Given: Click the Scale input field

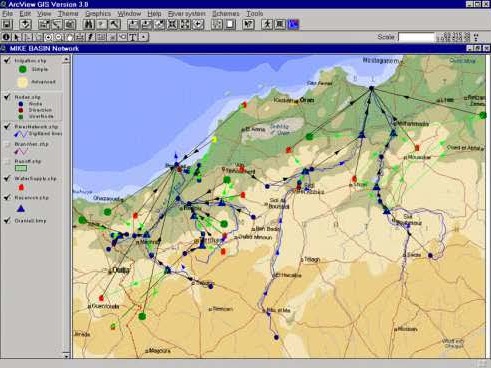Looking at the screenshot, I should (417, 37).
